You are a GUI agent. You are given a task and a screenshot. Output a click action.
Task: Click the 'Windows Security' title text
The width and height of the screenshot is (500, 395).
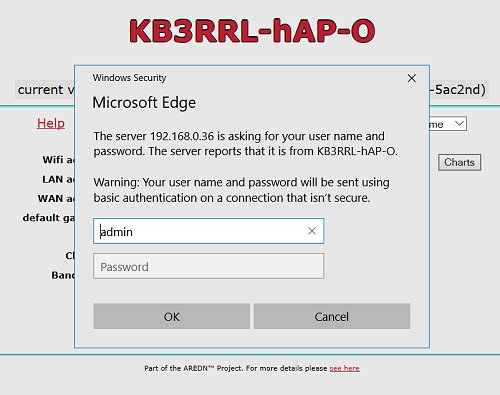[x=129, y=78]
